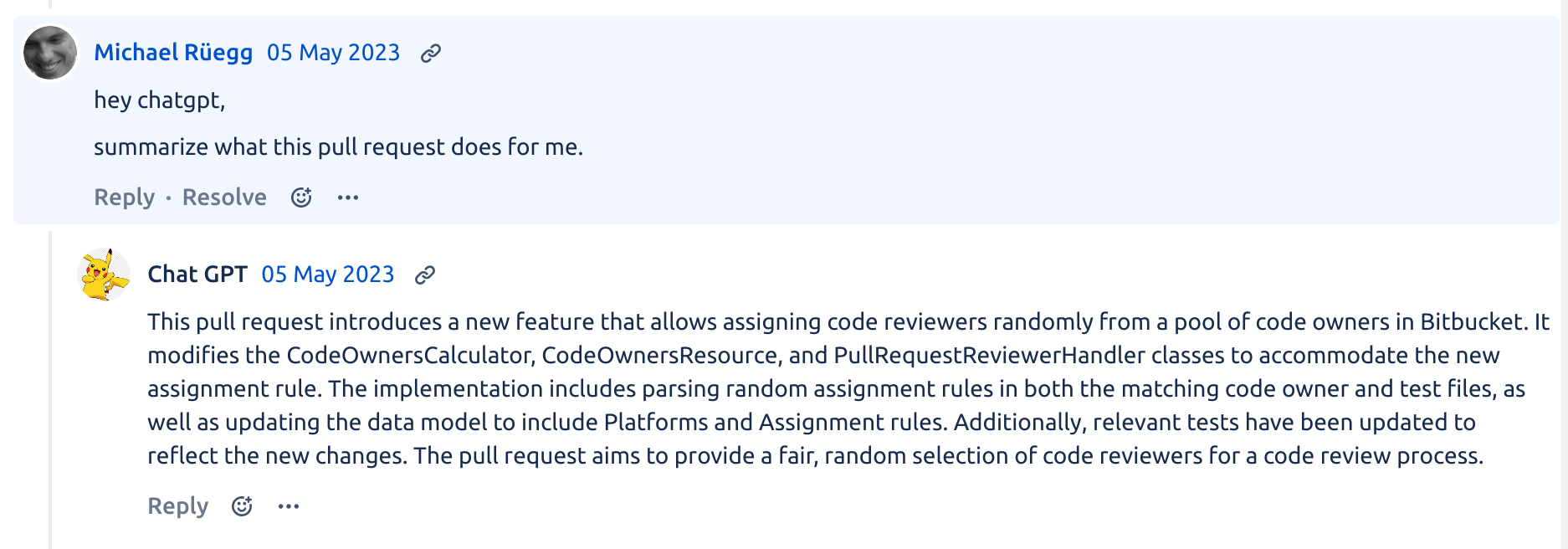Click Michael Rüegg's profile avatar photo
Image resolution: width=1568 pixels, height=549 pixels.
tap(50, 53)
